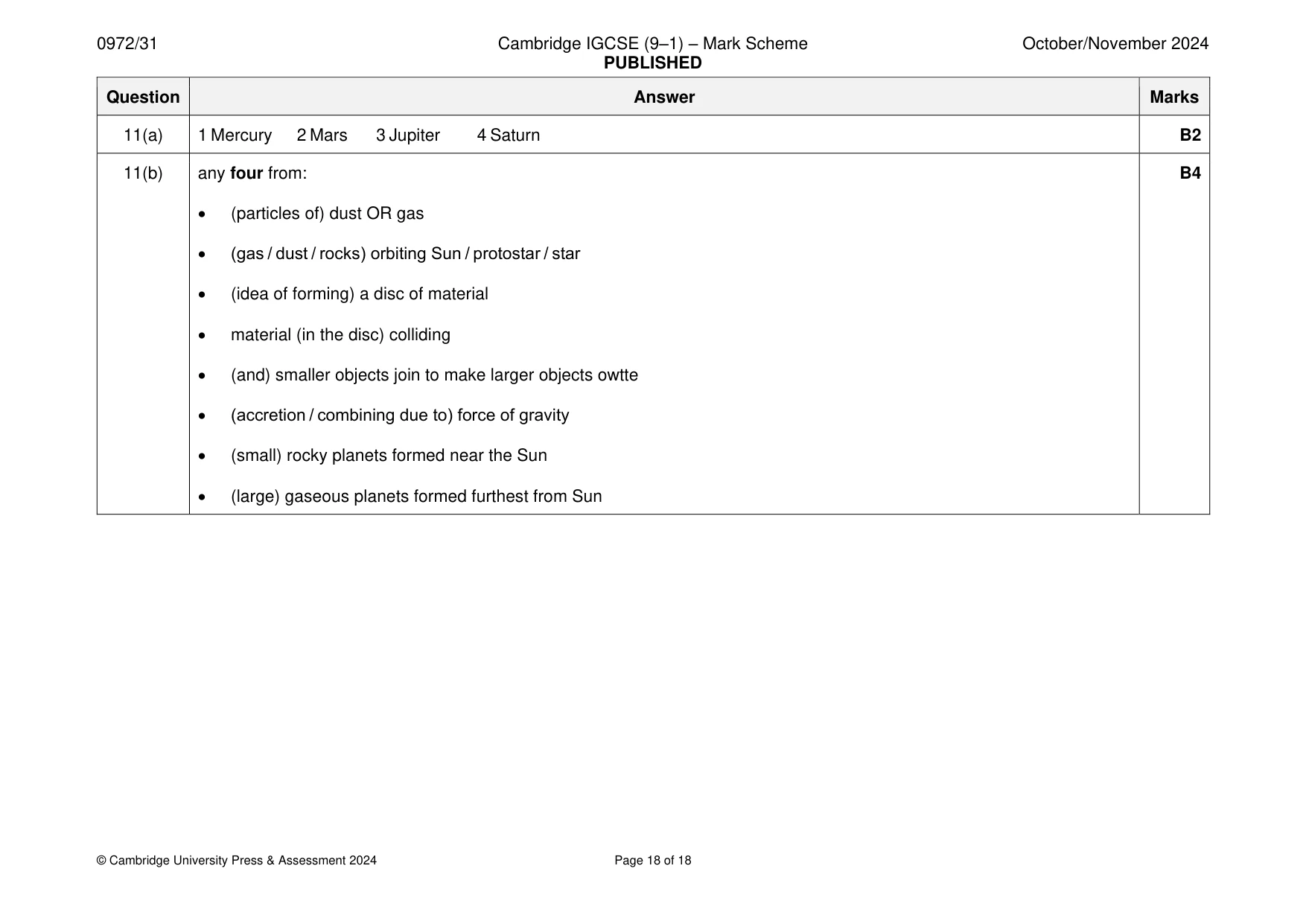Viewport: 1306px width, 924px height.
Task: Click the answer '2 Mars'
Action: tap(322, 135)
